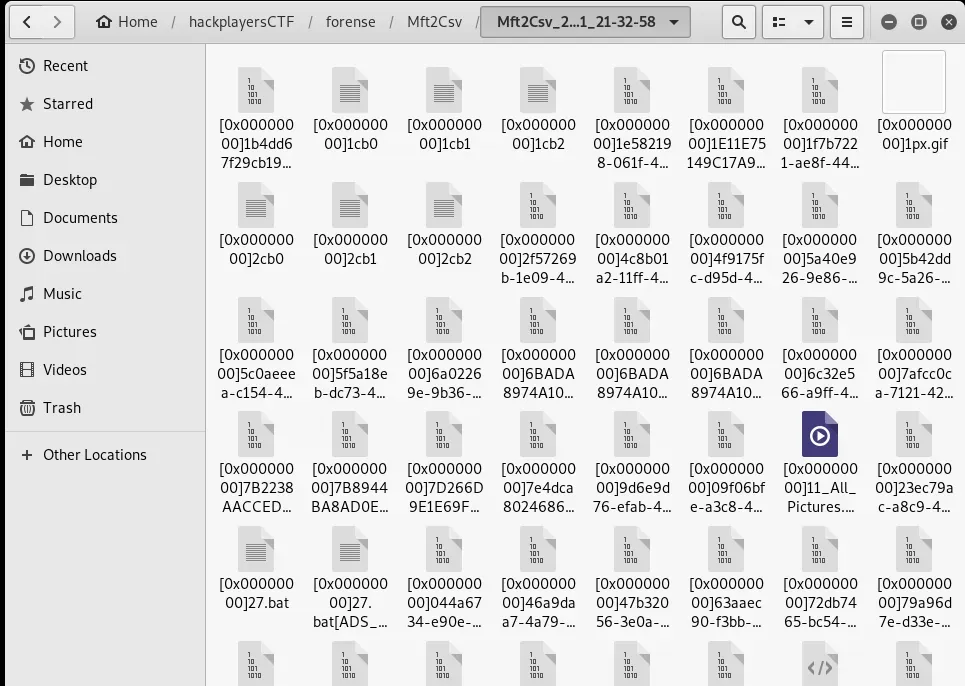Open Recent in the sidebar
Screen dimensions: 965x686
click(65, 66)
